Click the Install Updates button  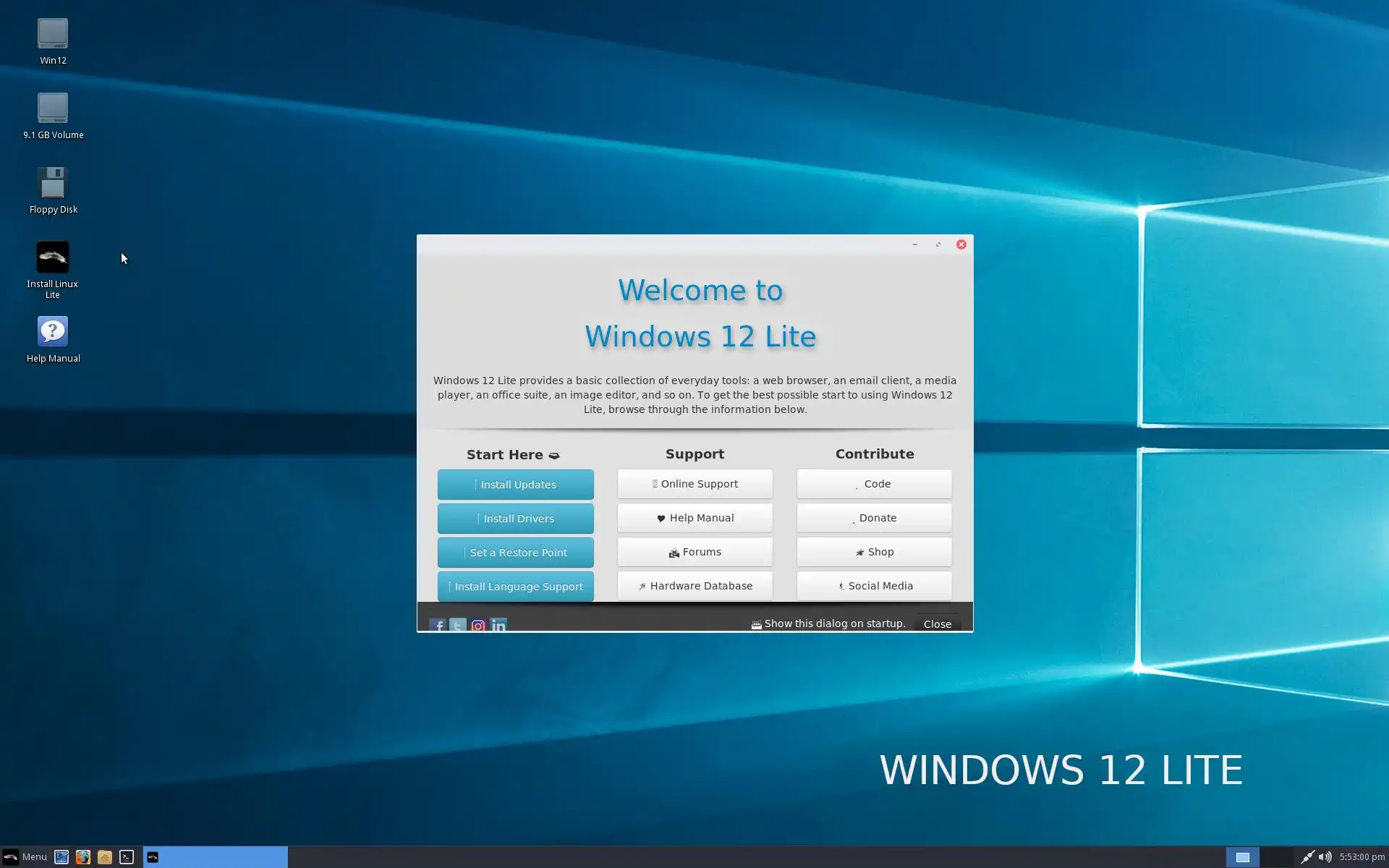tap(515, 485)
